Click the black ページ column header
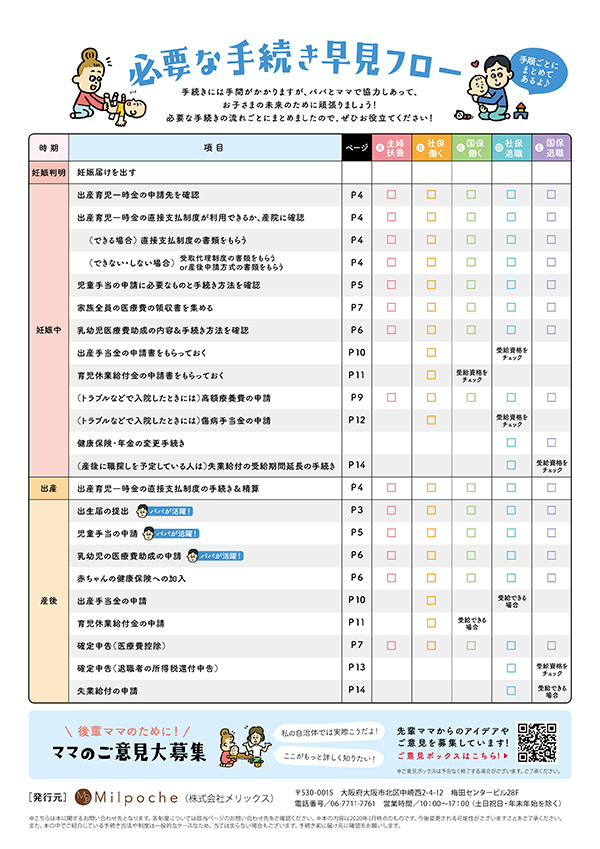This screenshot has height=849, width=600. pyautogui.click(x=357, y=148)
